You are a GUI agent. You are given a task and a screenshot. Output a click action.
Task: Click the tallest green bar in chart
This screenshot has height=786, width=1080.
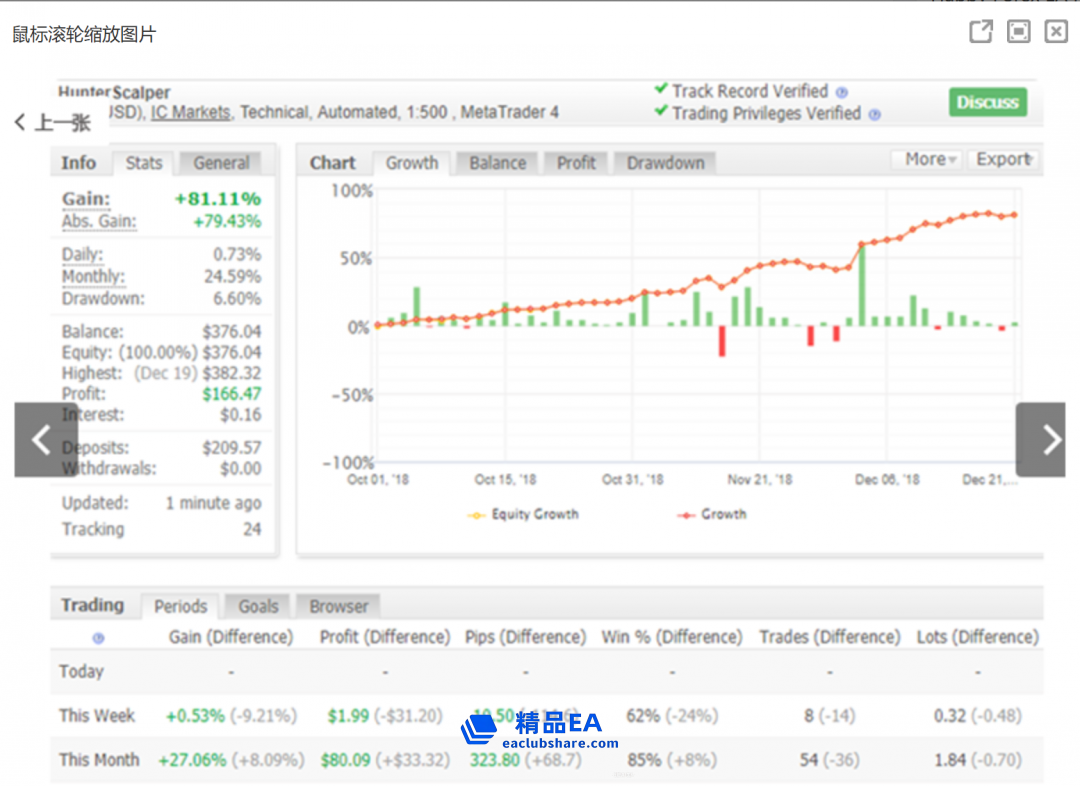tap(861, 285)
